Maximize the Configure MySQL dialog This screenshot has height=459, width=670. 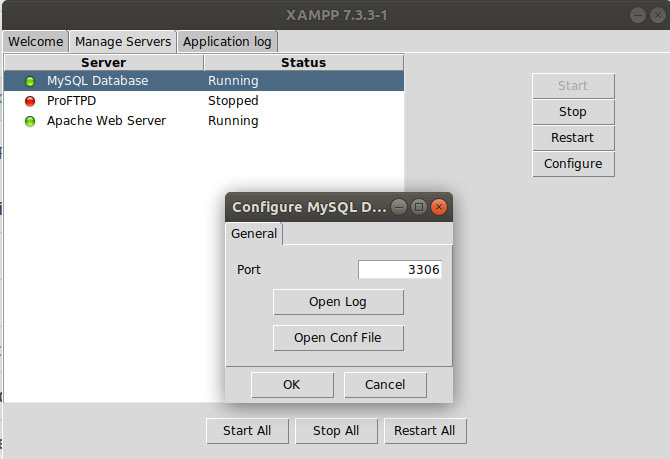[x=419, y=207]
